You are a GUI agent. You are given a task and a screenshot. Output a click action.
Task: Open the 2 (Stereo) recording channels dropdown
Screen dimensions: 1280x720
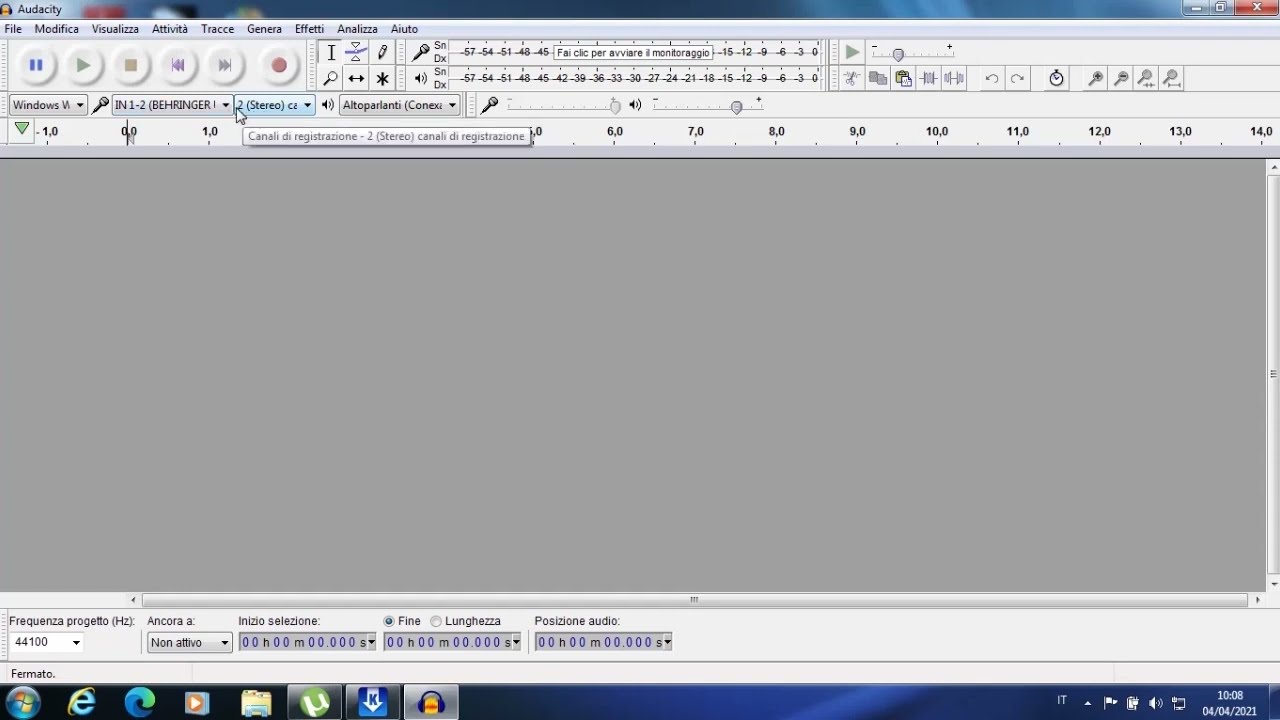[x=274, y=105]
